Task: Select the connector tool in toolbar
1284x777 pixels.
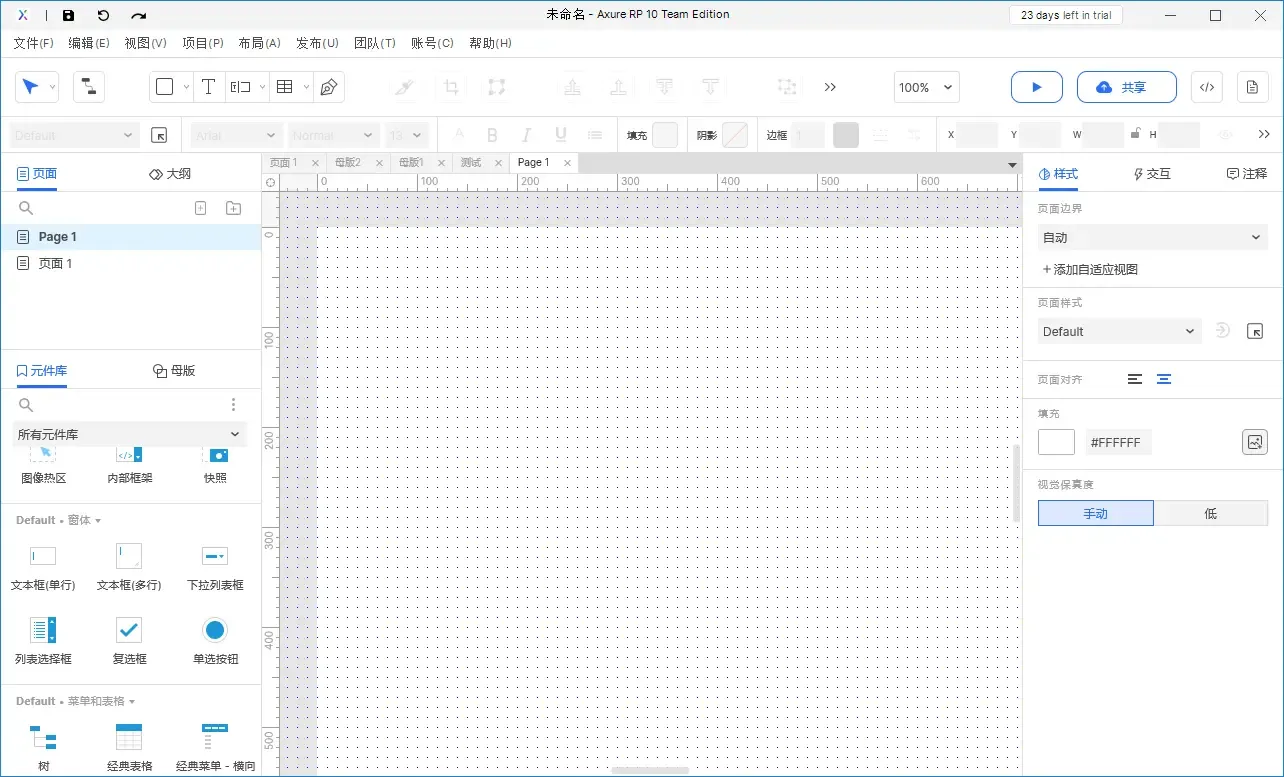Action: [x=88, y=87]
